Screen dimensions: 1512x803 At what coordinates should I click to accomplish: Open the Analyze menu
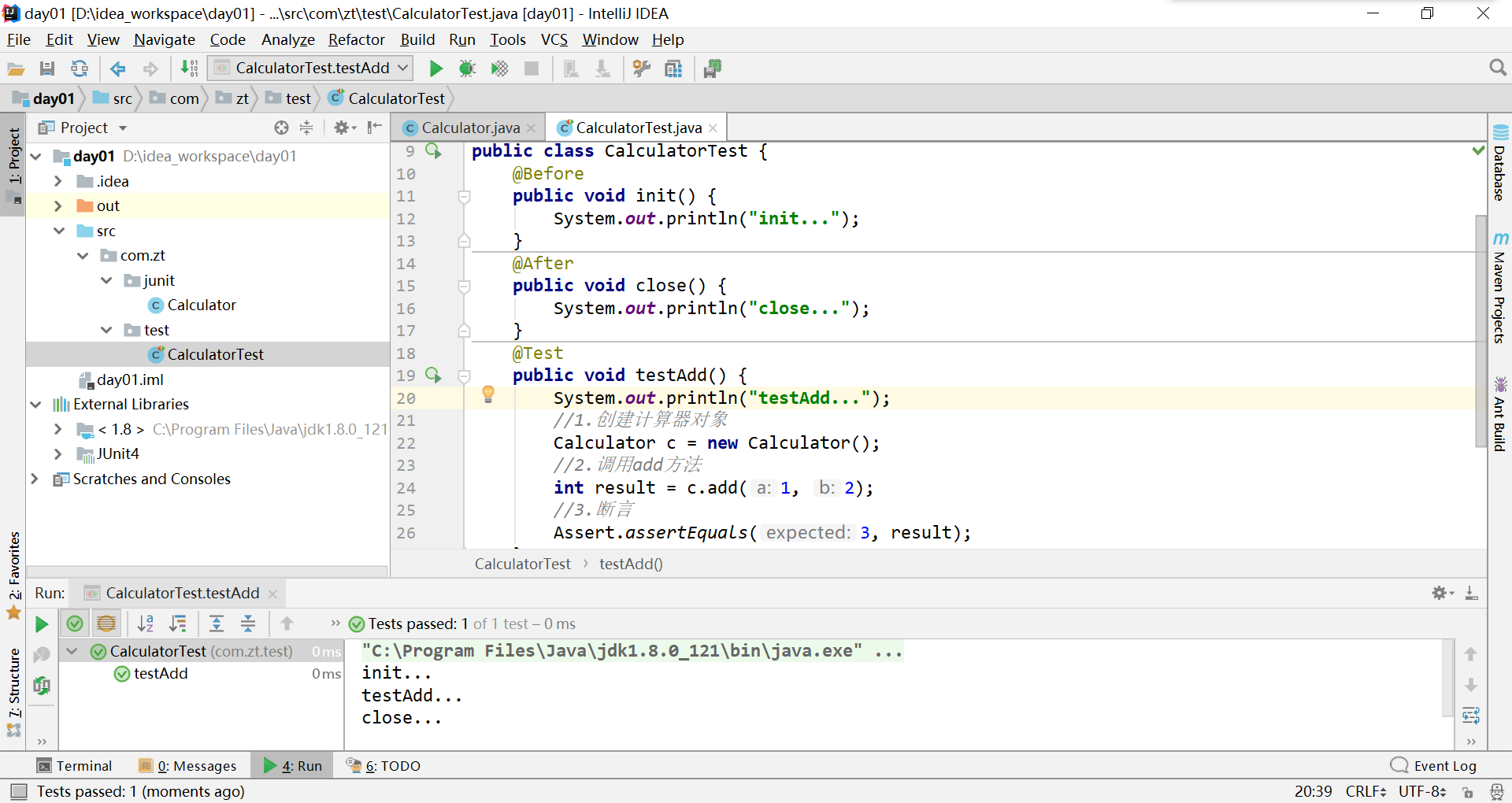(x=287, y=39)
